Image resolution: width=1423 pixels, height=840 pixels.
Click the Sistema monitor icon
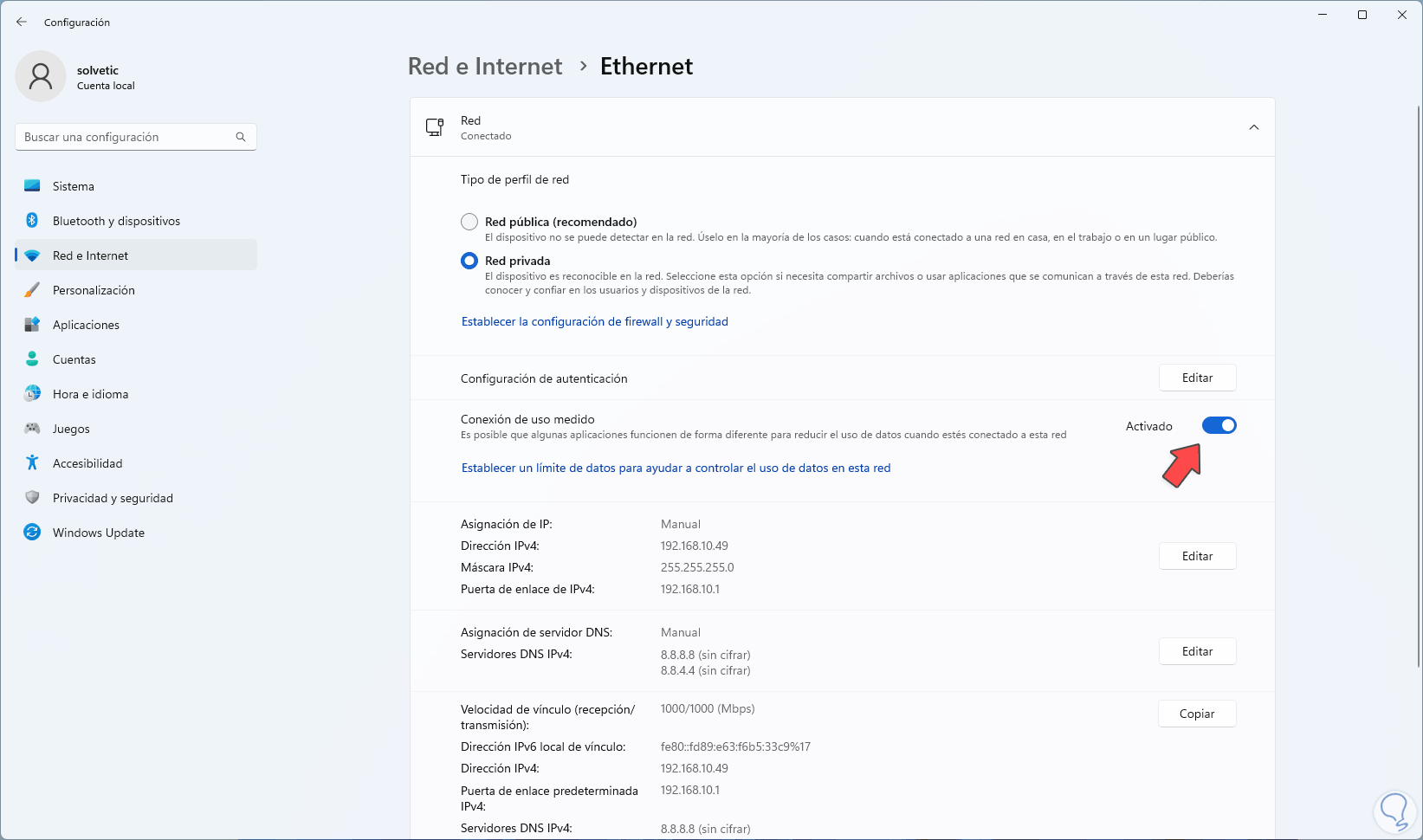32,186
